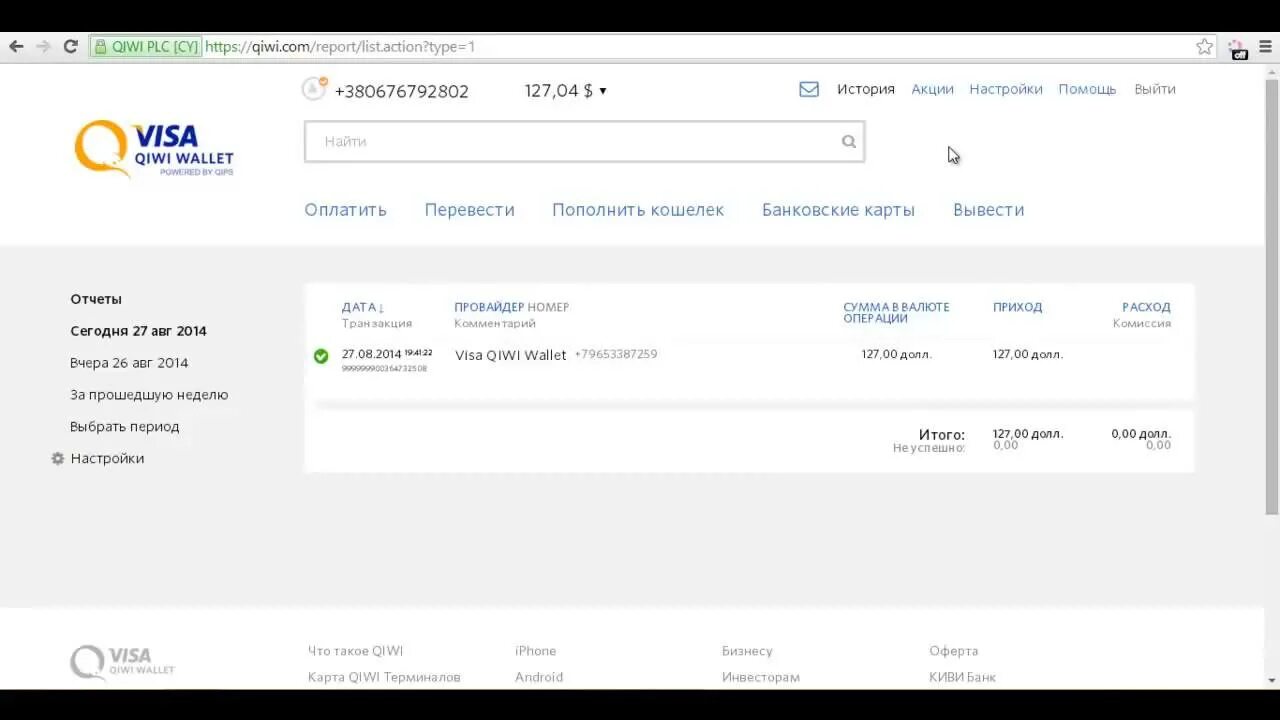Screen dimensions: 1280x720
Task: Sort by ПРОВАЙДЕР column header
Action: [x=489, y=307]
